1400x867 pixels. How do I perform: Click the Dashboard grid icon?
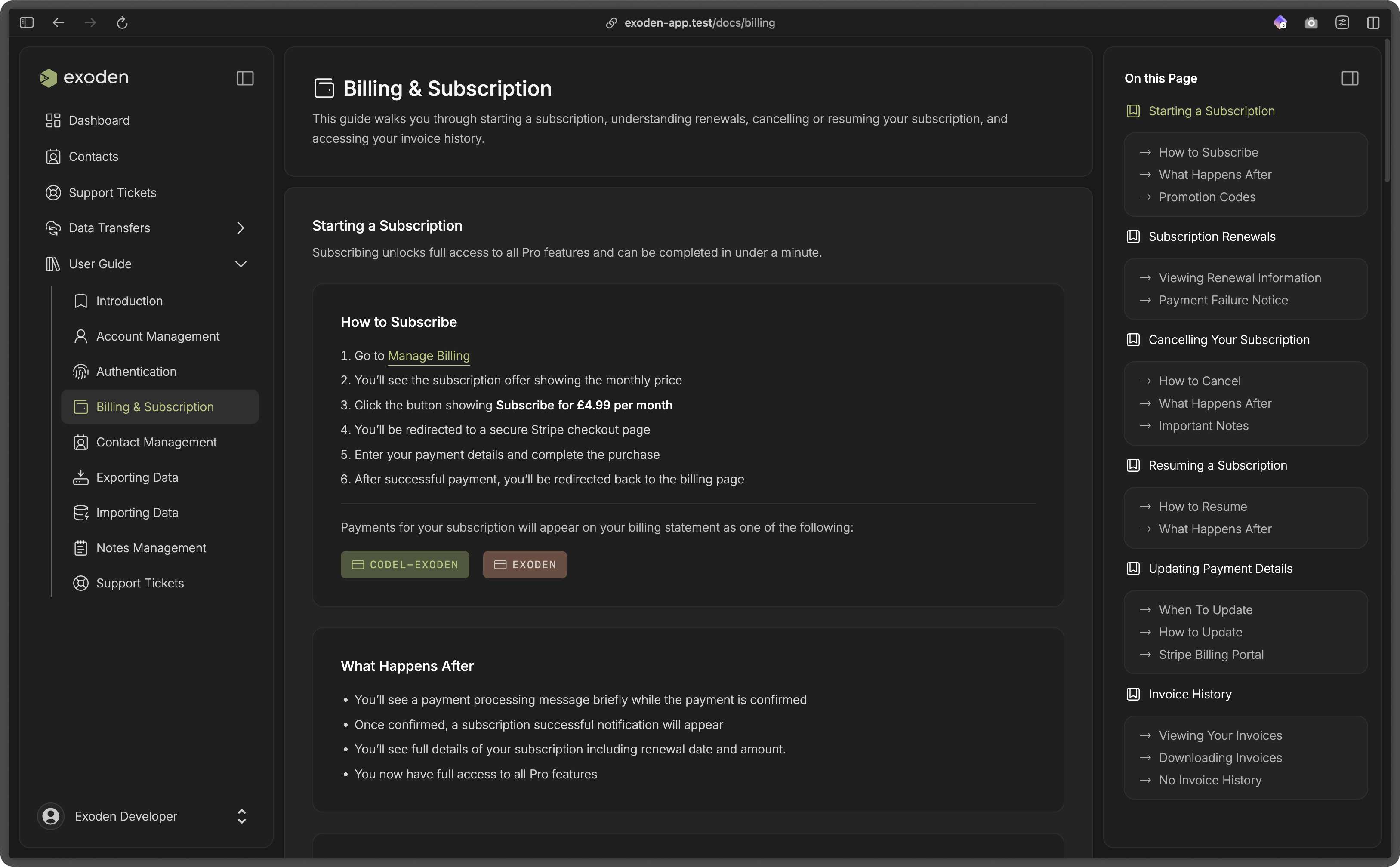pyautogui.click(x=53, y=120)
